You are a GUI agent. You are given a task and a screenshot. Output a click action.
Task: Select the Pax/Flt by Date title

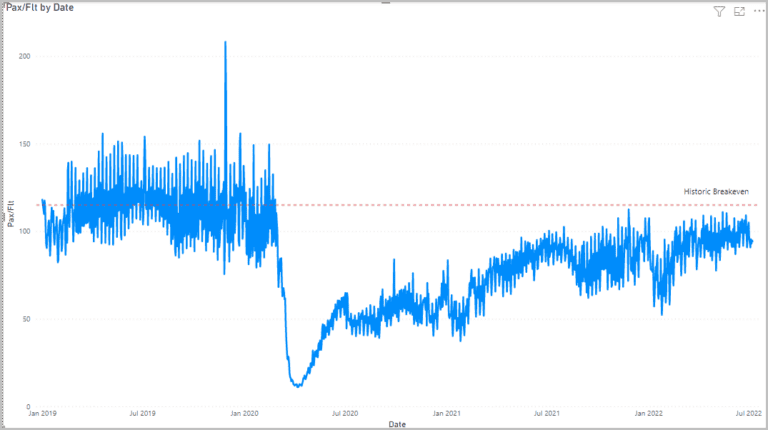(40, 8)
